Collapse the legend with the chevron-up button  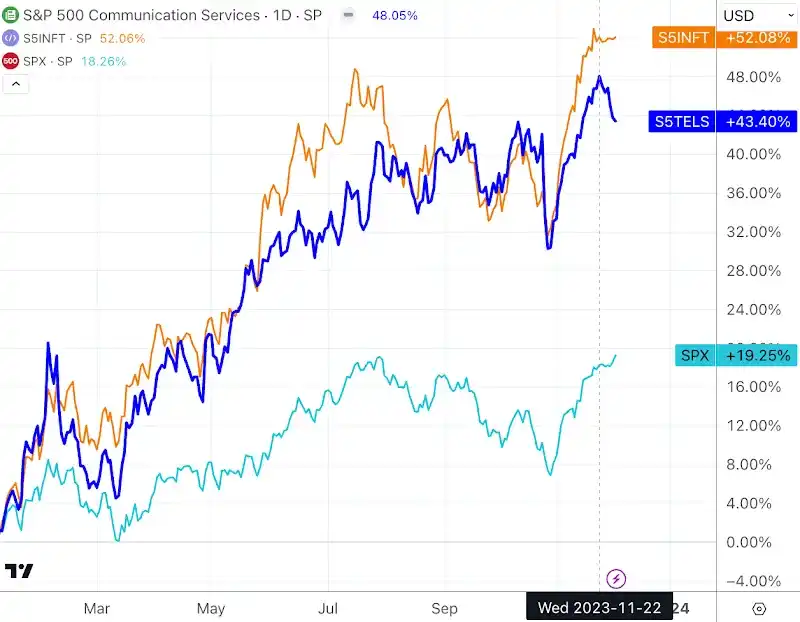(16, 84)
